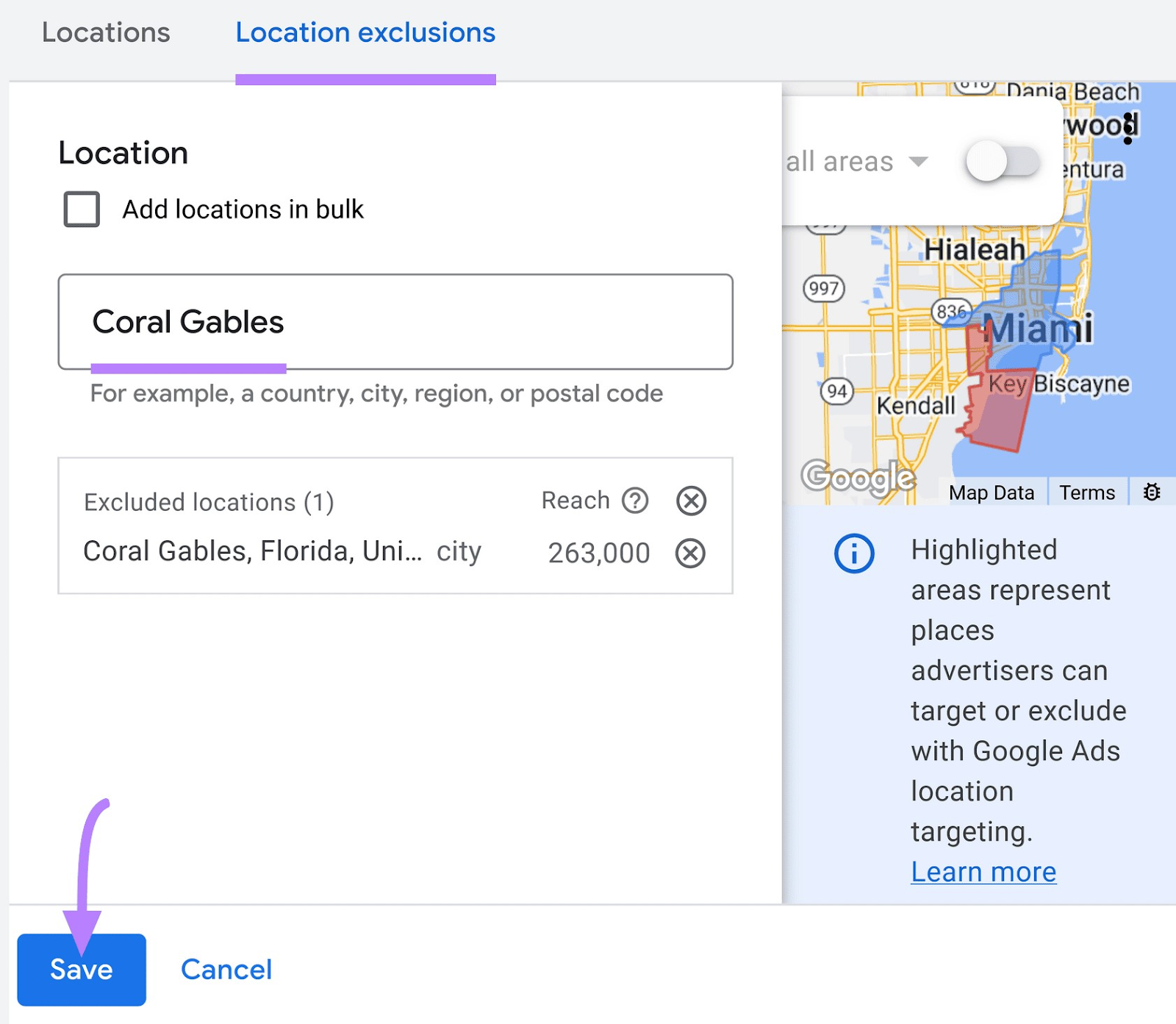
Task: Click the bug report icon on the map
Action: [1152, 492]
